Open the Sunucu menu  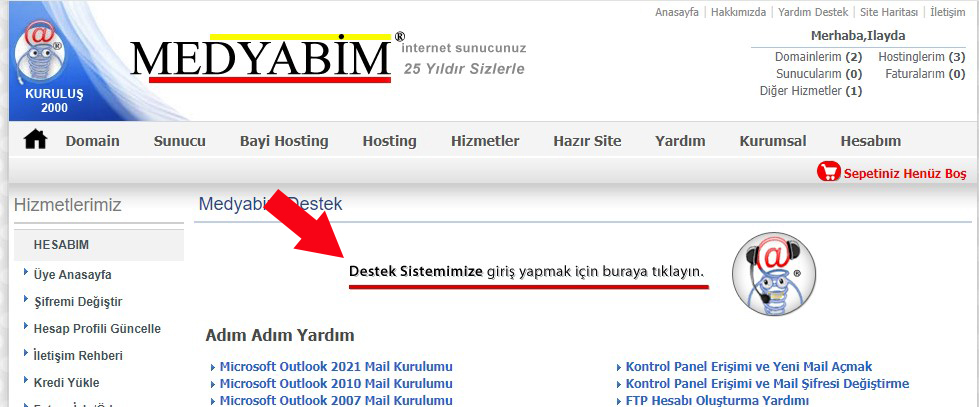(180, 141)
